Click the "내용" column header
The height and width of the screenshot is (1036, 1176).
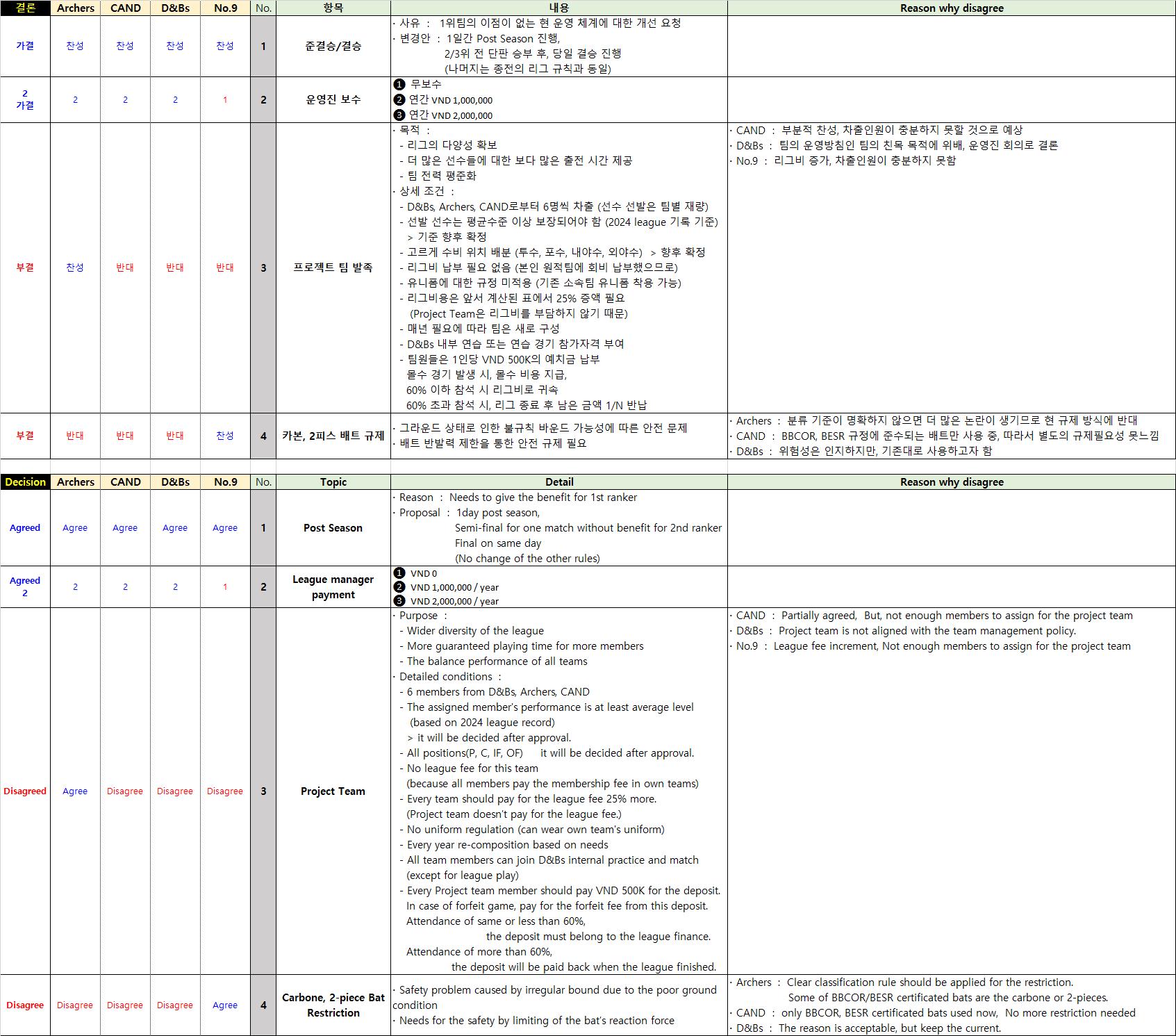tap(558, 8)
